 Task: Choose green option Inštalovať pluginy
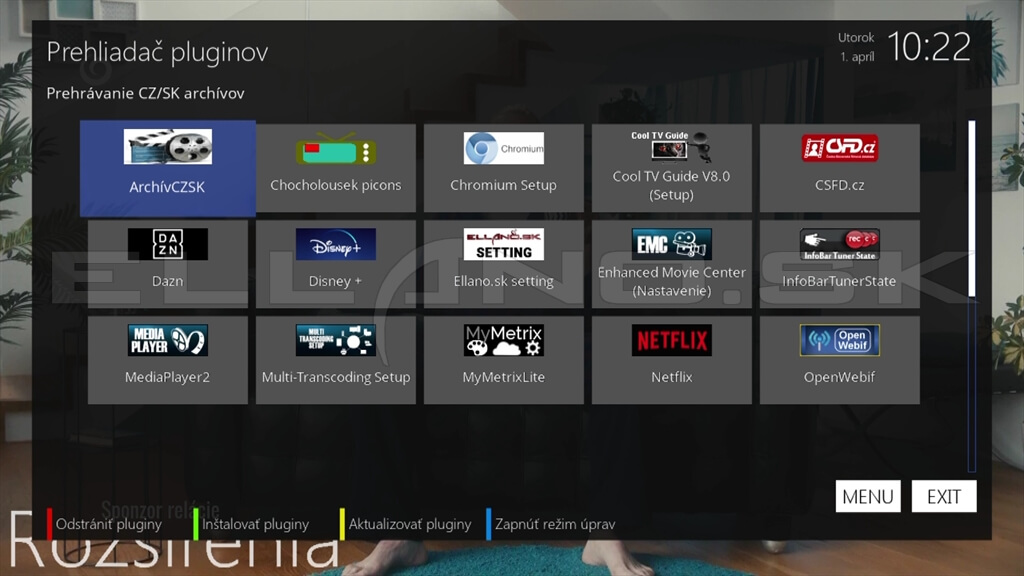255,524
